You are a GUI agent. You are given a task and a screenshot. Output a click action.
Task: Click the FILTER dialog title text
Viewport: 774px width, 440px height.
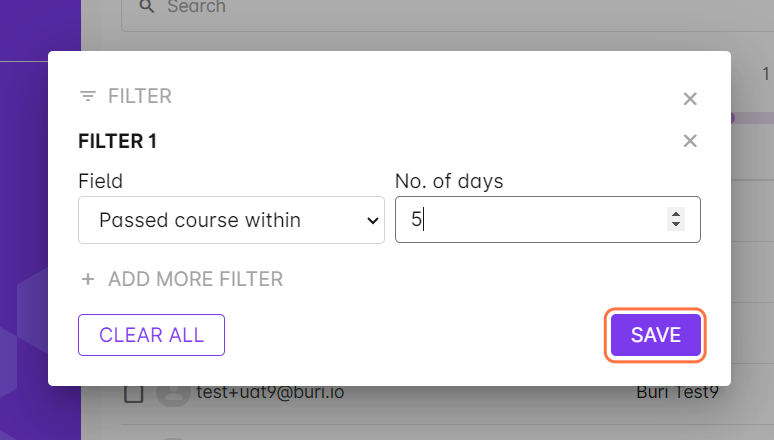click(x=140, y=97)
